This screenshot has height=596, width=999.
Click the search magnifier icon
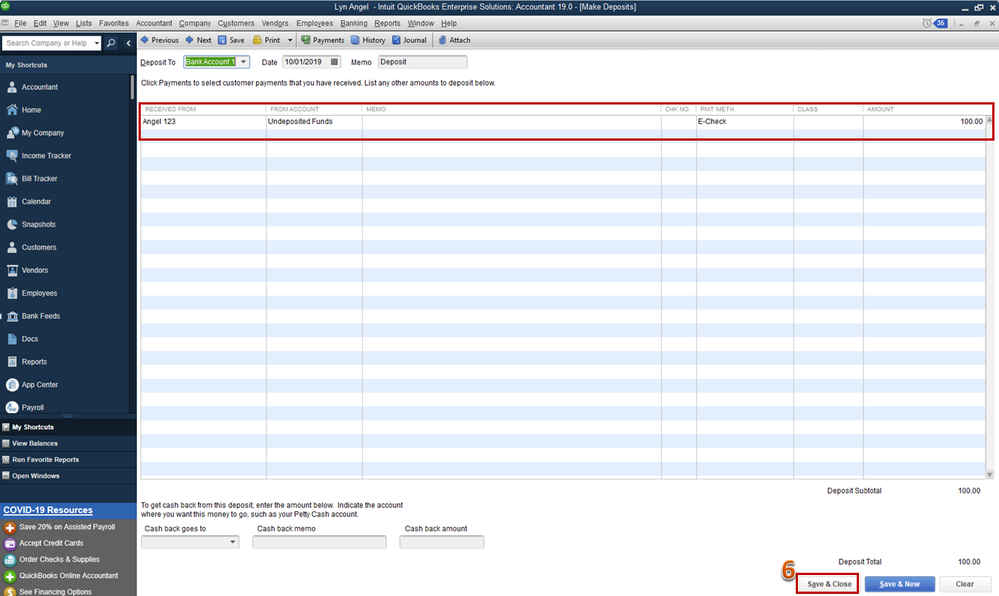click(111, 43)
